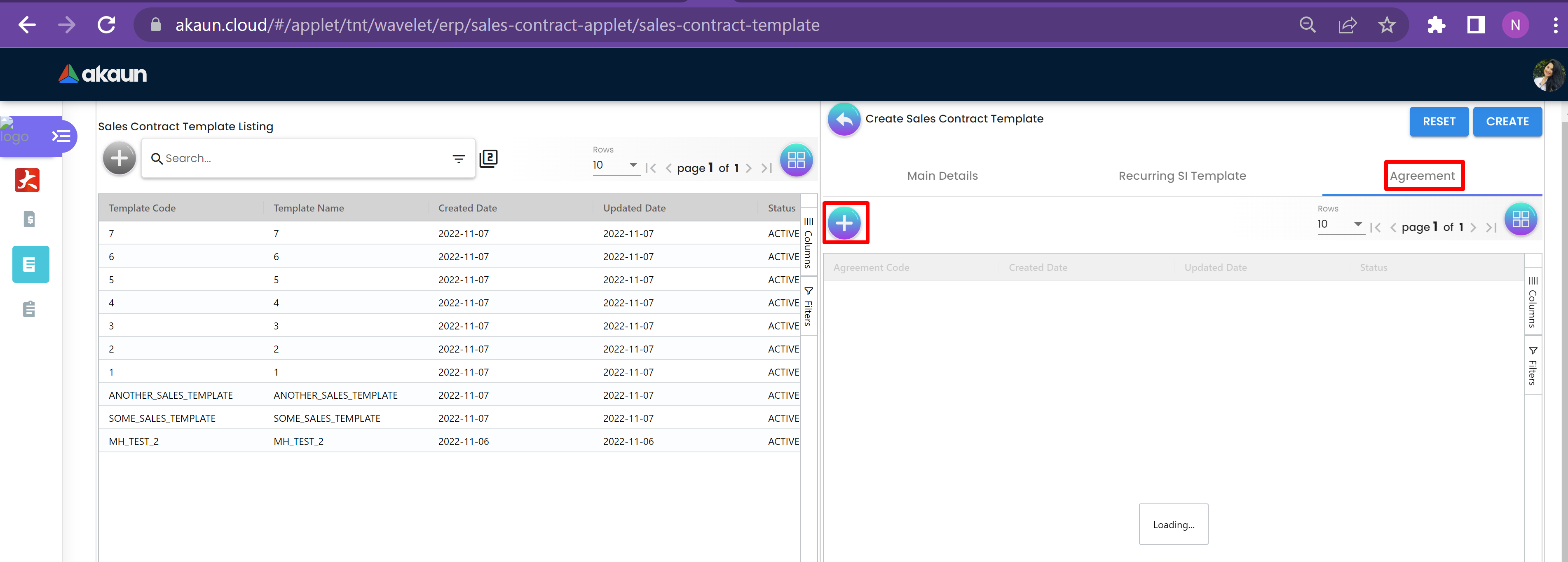Select the teal document sidebar icon
Image resolution: width=1568 pixels, height=562 pixels.
point(30,264)
